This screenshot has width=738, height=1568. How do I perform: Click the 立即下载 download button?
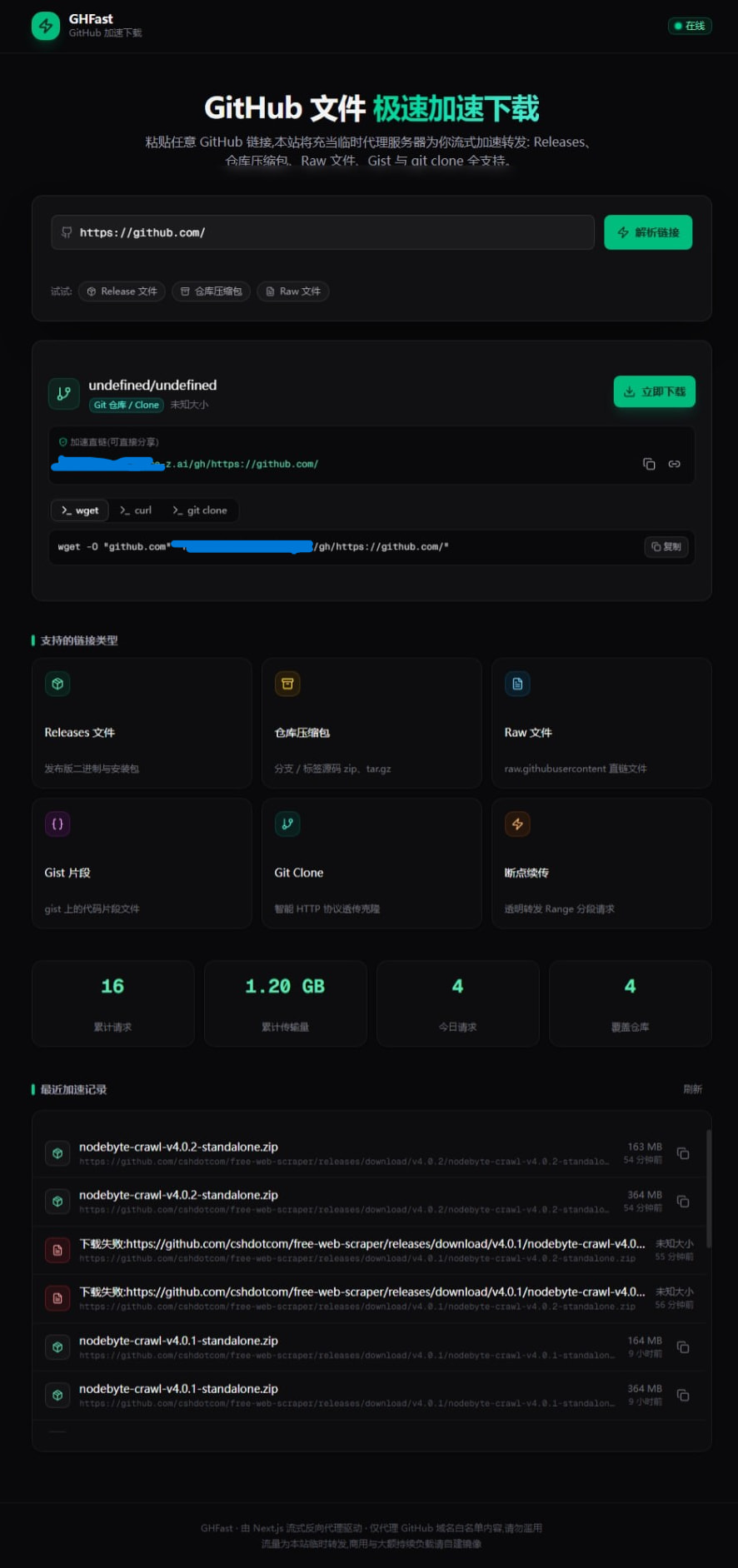[x=655, y=391]
